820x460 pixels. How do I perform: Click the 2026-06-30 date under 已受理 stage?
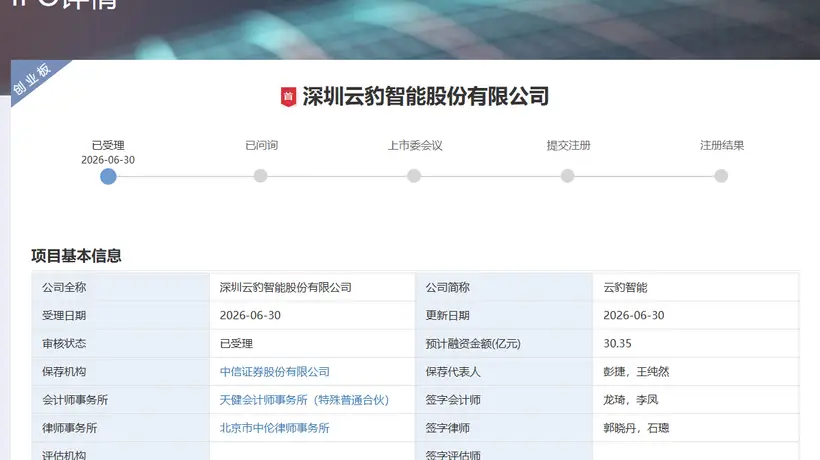(x=108, y=160)
